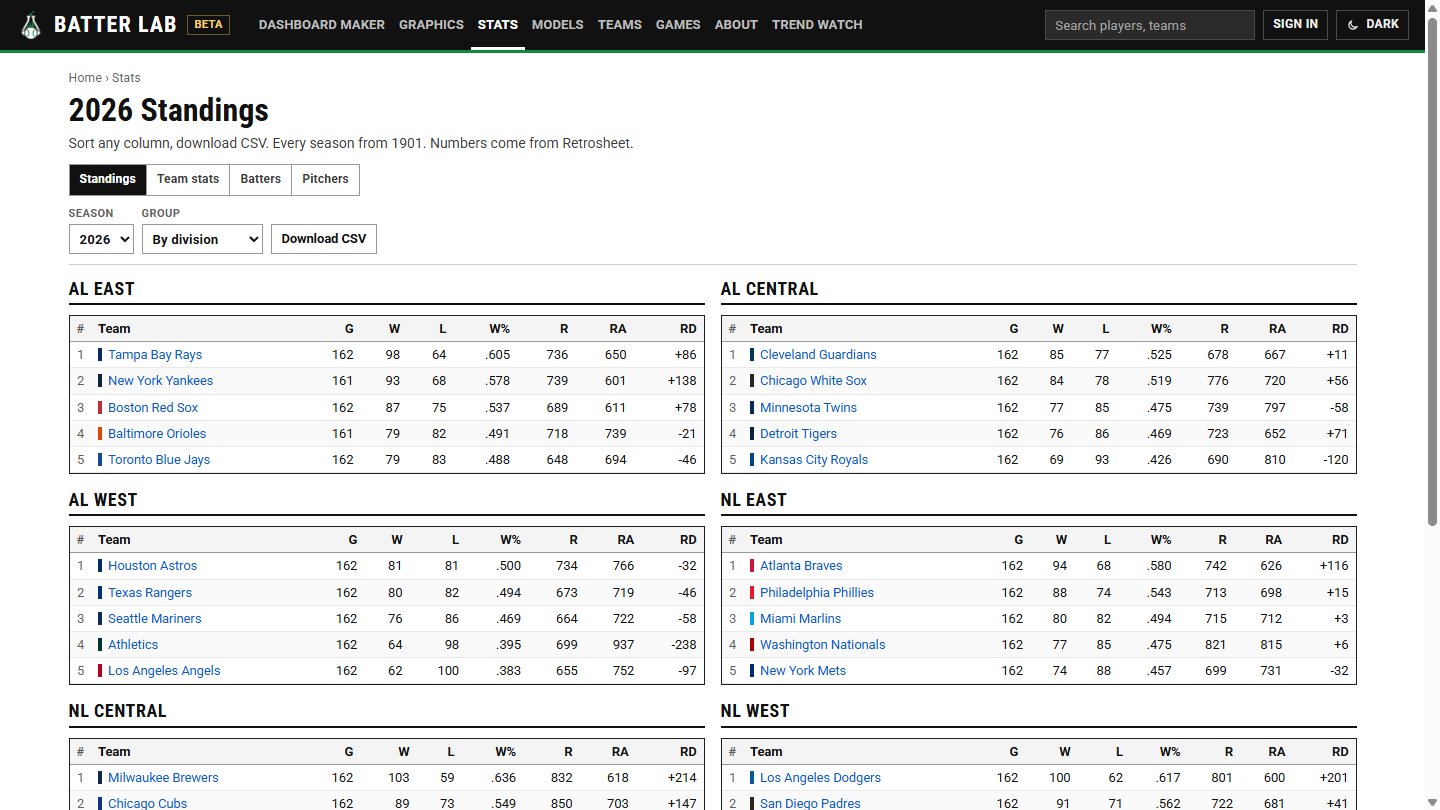Switch to the Pitchers tab
Image resolution: width=1440 pixels, height=810 pixels.
pos(325,179)
